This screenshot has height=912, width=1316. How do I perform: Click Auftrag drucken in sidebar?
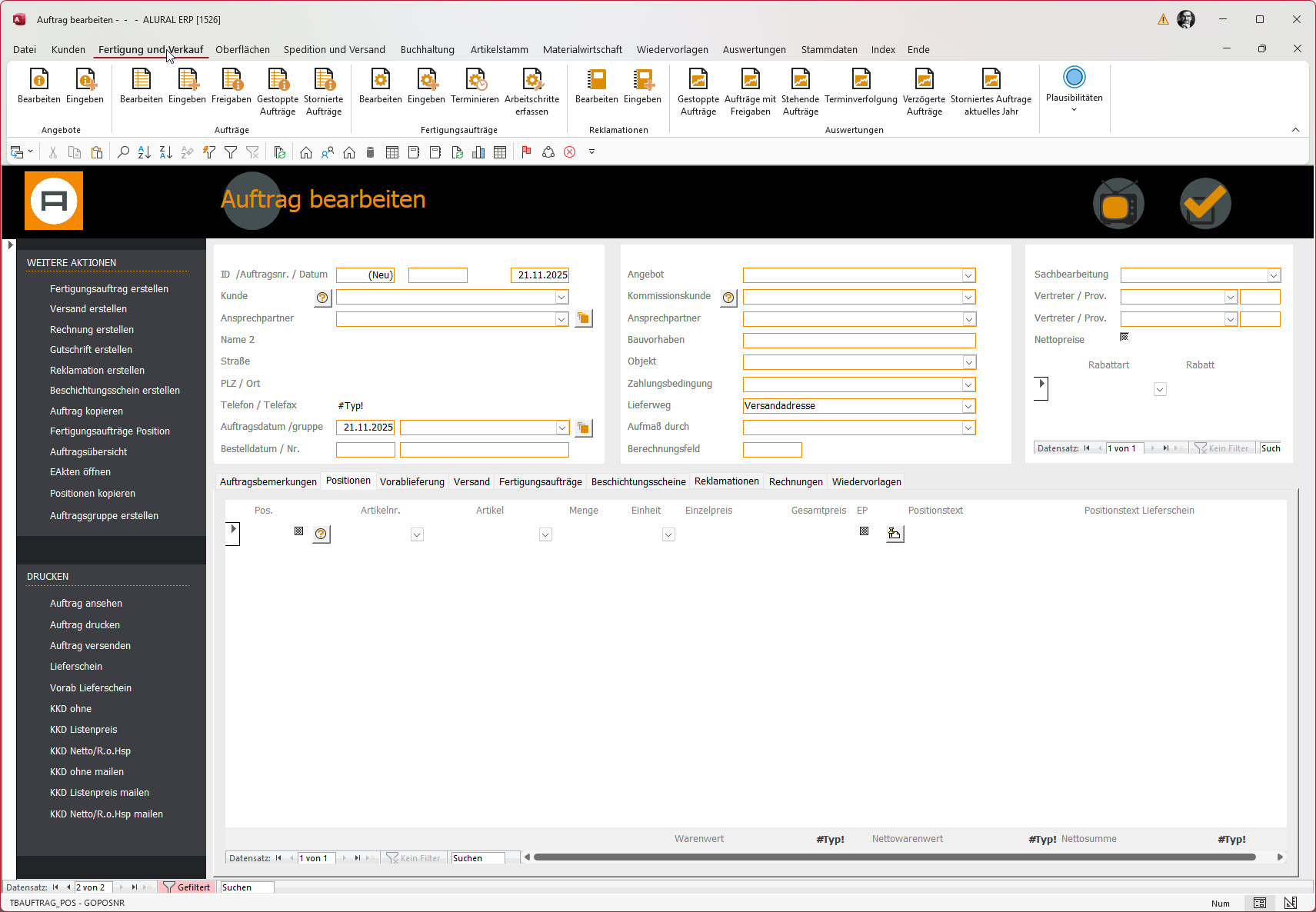(85, 625)
